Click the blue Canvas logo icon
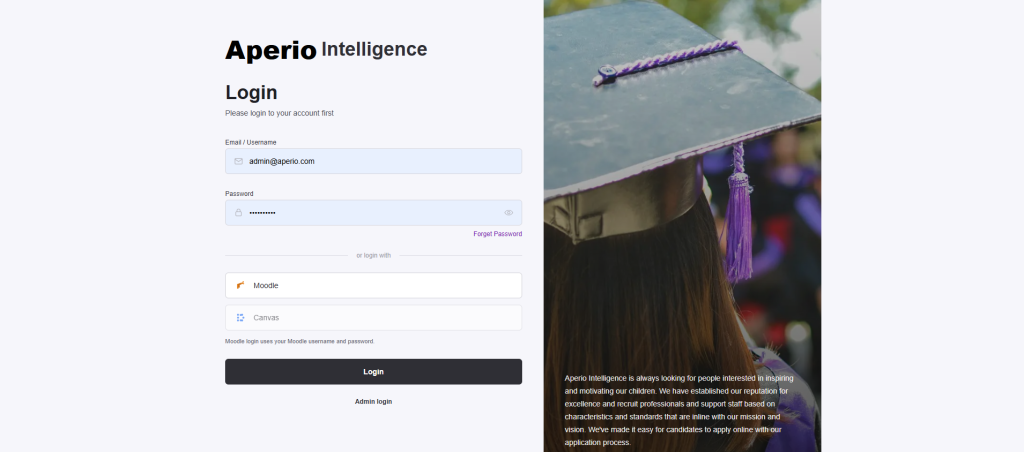The image size is (1024, 452). [x=240, y=317]
